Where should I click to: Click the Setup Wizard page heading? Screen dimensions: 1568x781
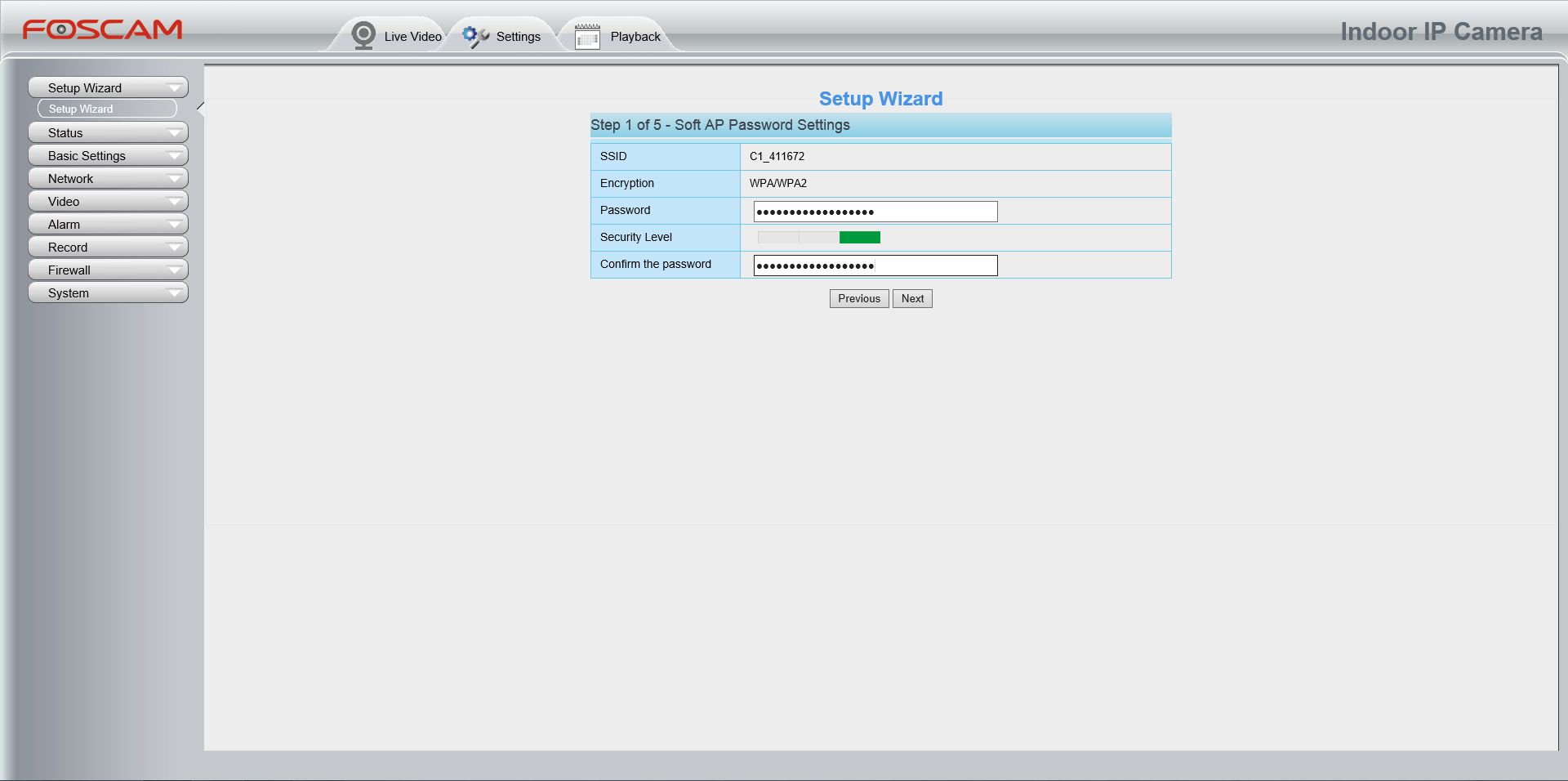(880, 99)
